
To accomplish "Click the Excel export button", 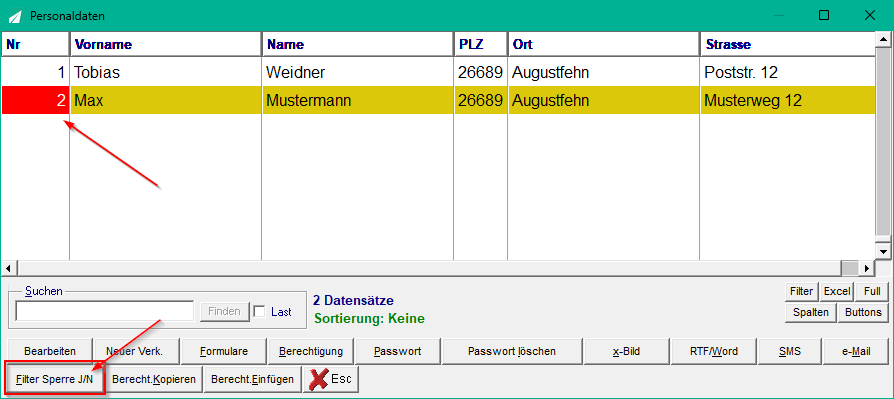I will 837,291.
